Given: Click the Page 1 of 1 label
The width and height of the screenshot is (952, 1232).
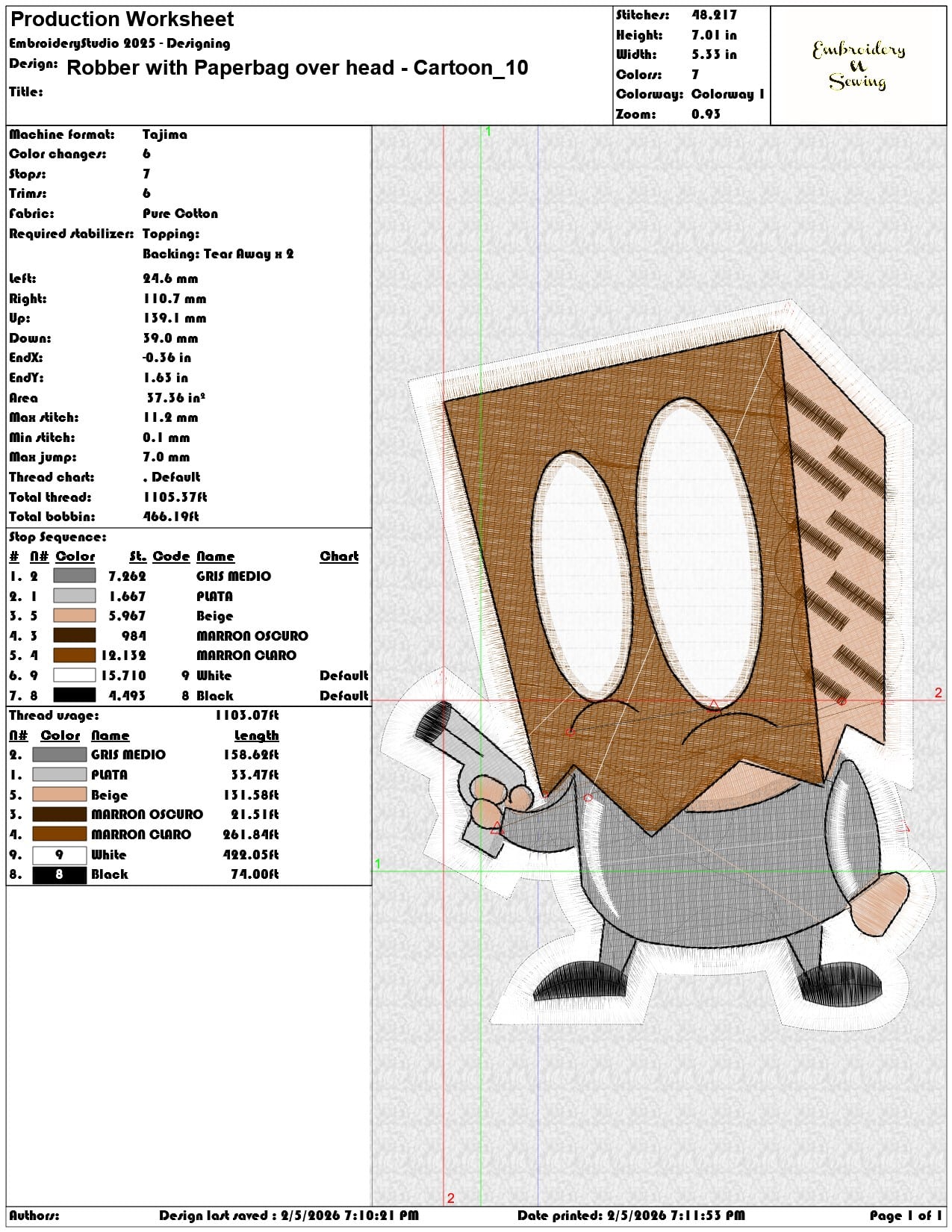Looking at the screenshot, I should (906, 1216).
